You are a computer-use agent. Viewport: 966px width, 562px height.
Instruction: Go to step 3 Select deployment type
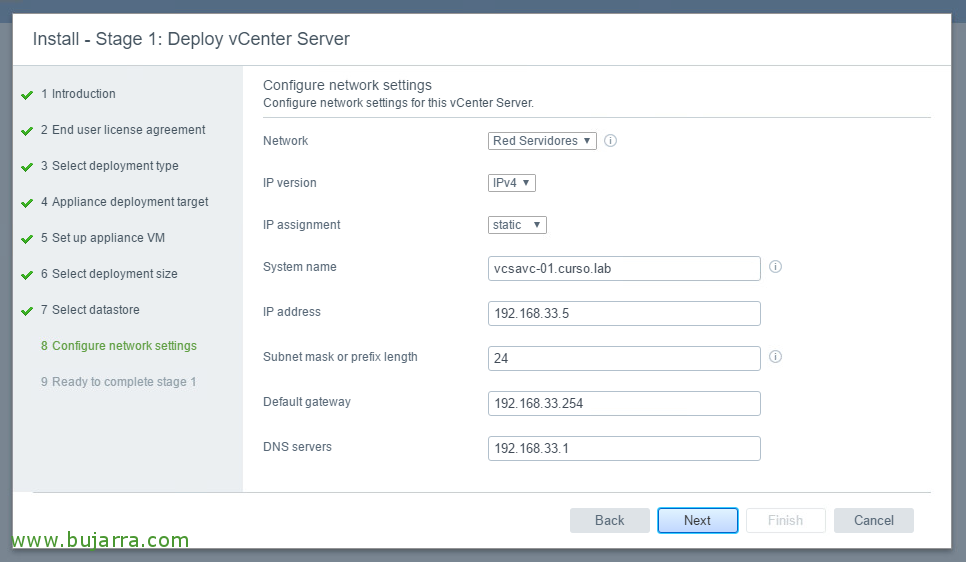110,166
